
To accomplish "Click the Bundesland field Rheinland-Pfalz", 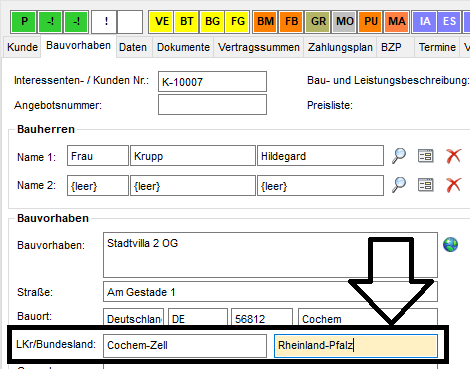I will (356, 346).
